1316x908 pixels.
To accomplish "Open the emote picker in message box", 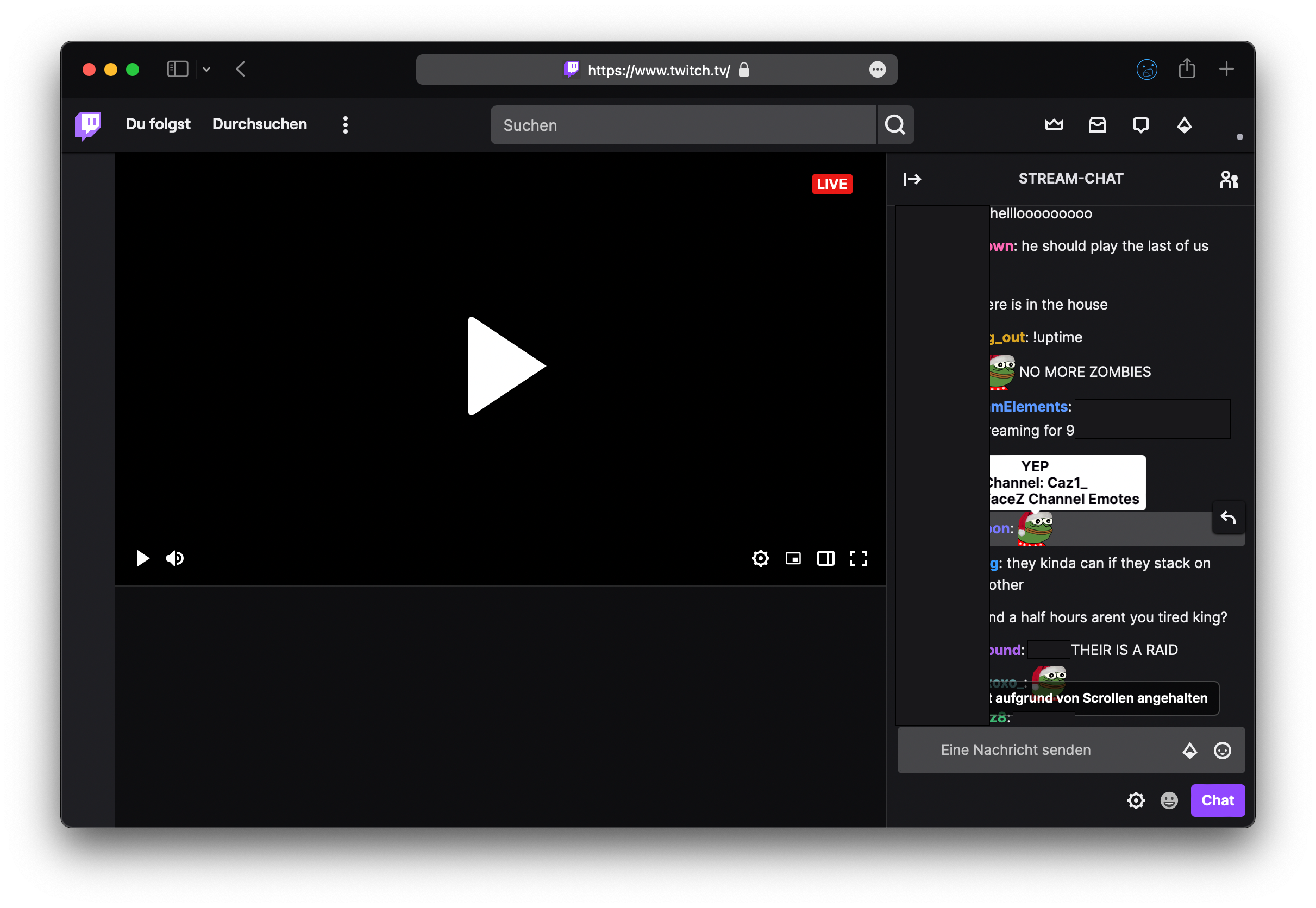I will click(1222, 751).
